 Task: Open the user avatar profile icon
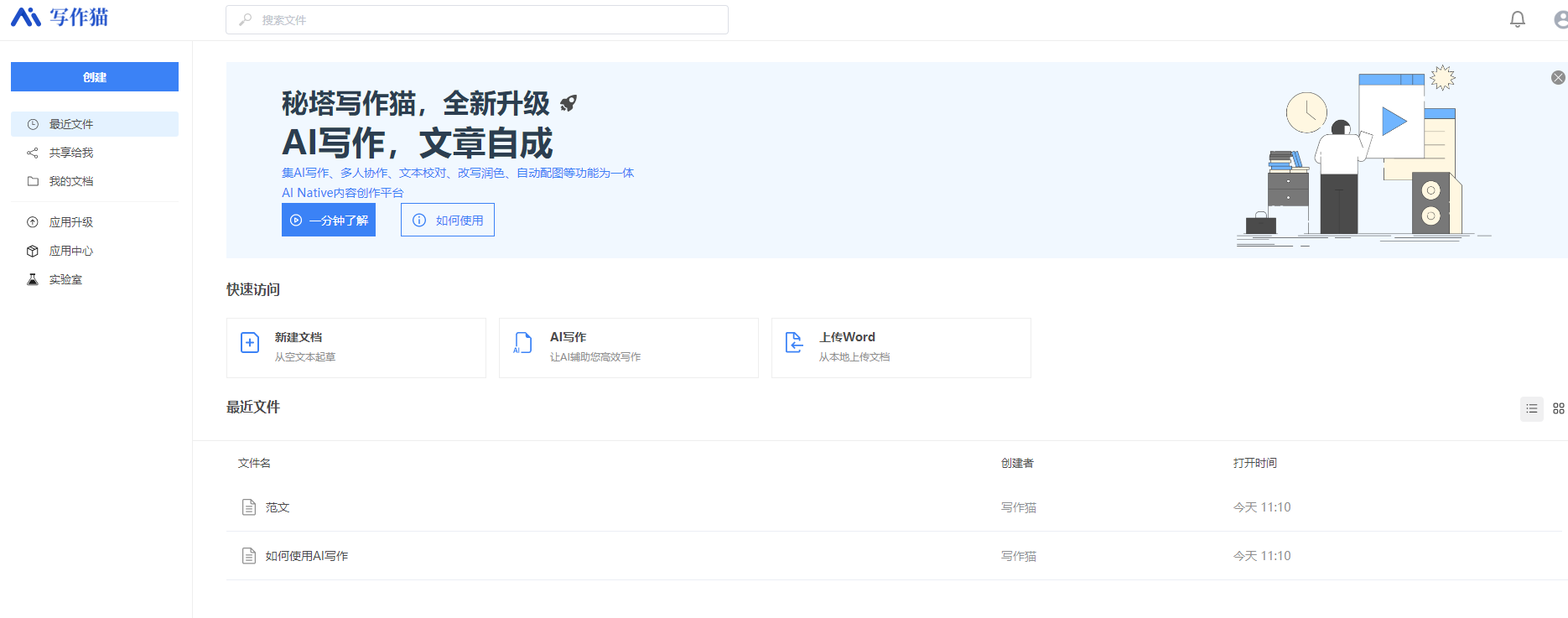pos(1560,19)
